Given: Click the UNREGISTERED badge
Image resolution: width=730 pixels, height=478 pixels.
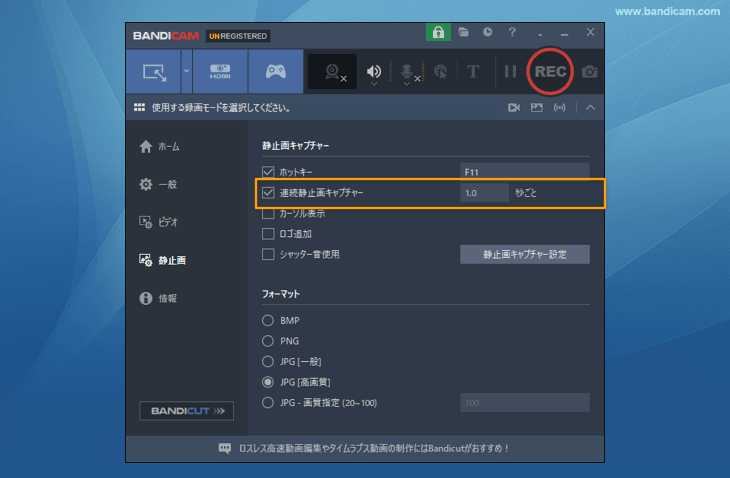Looking at the screenshot, I should 238,36.
